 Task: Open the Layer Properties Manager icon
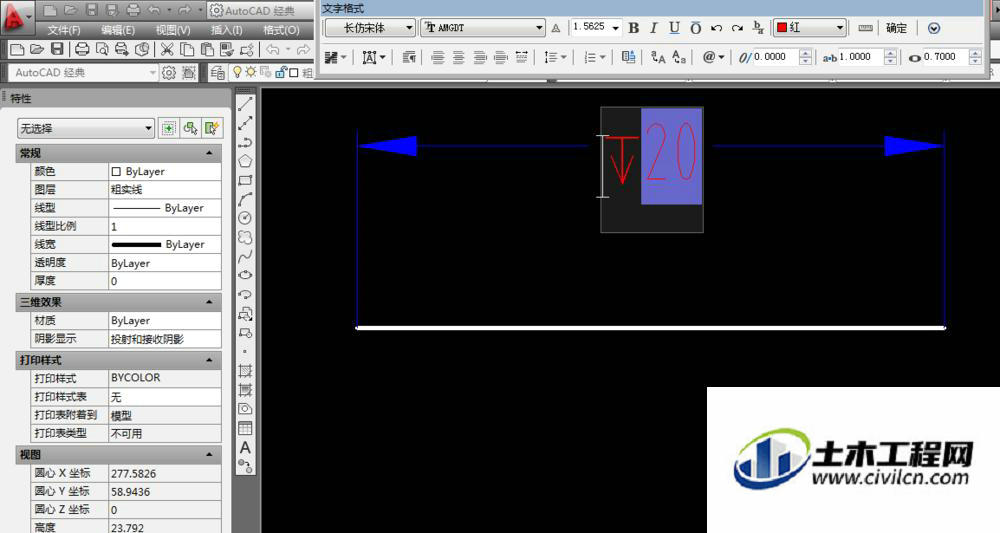click(x=217, y=73)
